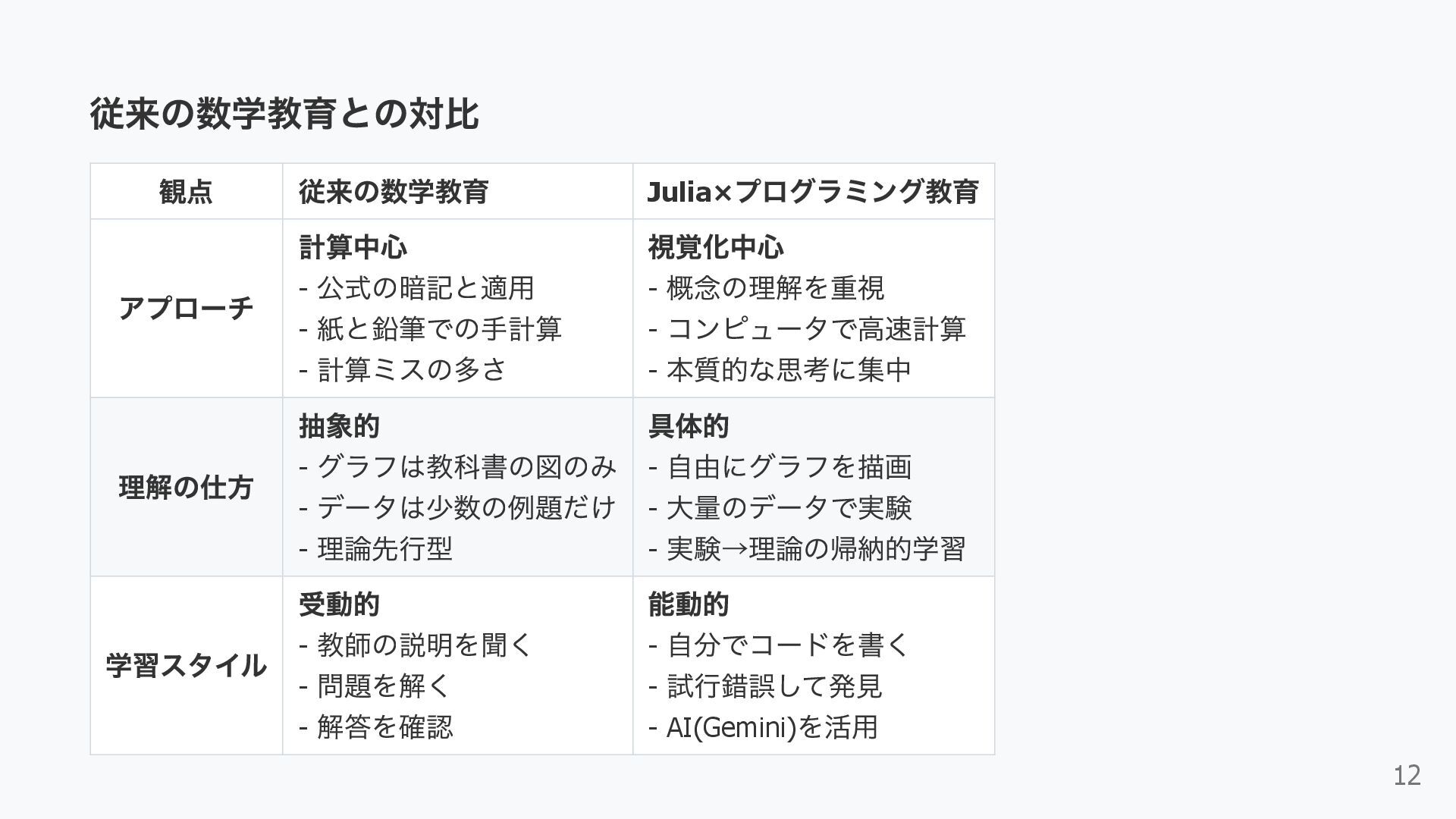Click the line 試行錯誤して発見
The height and width of the screenshot is (819, 1456).
point(773,686)
